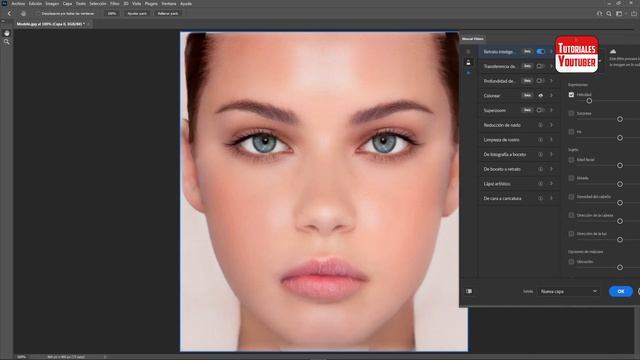Click the hand icon in options bar
Image resolution: width=640 pixels, height=360 pixels.
pos(23,13)
